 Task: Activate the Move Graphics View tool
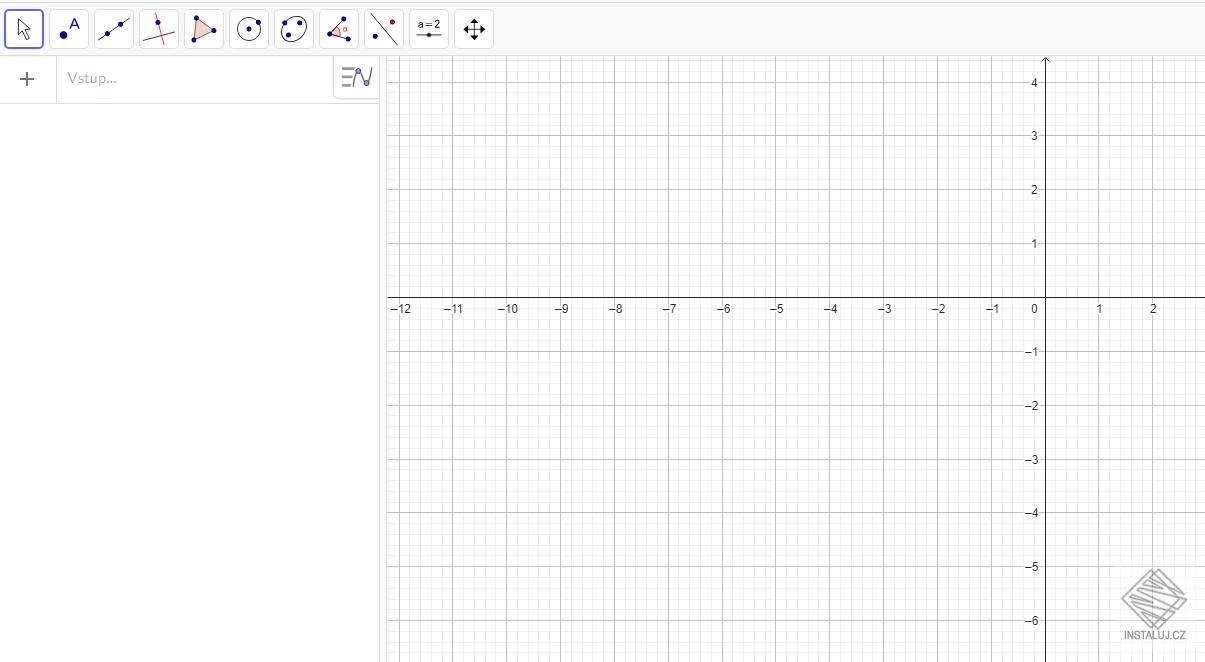click(474, 29)
